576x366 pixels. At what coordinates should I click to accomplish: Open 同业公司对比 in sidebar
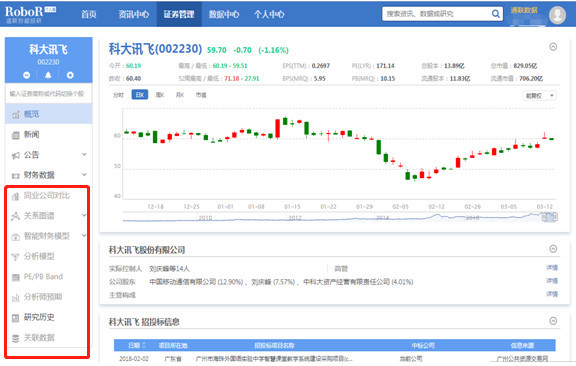coord(48,195)
